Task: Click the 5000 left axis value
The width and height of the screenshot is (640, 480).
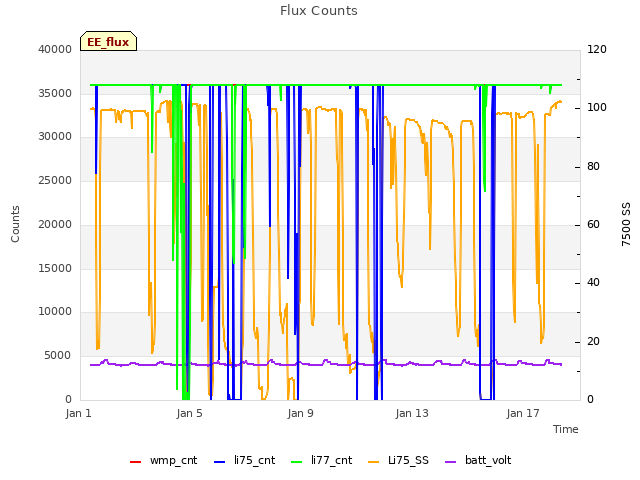Action: (58, 356)
